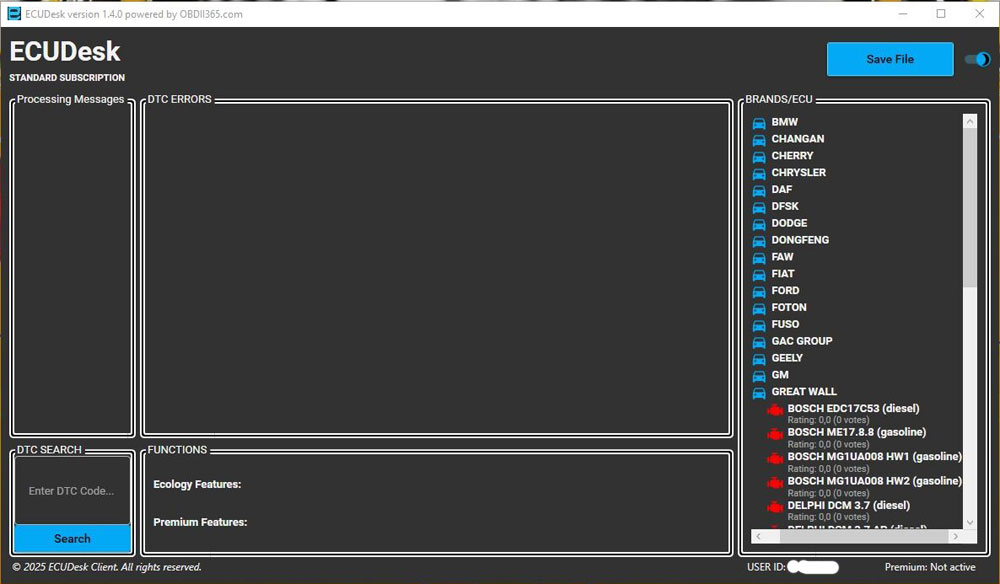The height and width of the screenshot is (584, 1000).
Task: Expand the CHANGAN brand
Action: [798, 138]
